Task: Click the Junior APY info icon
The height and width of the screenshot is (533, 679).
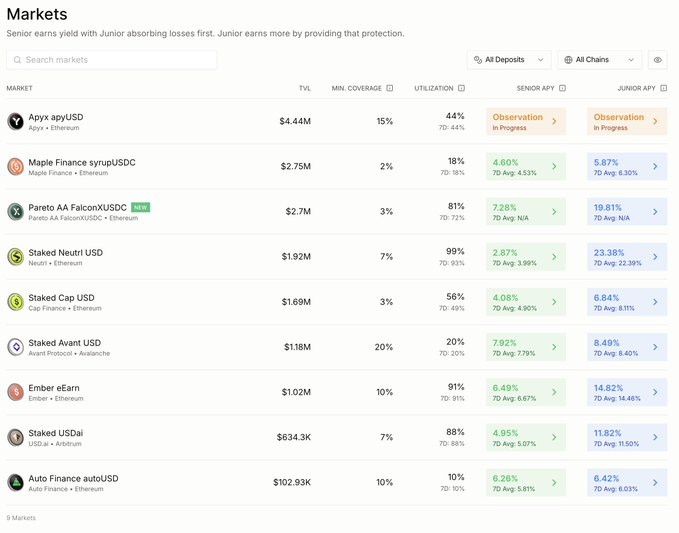Action: click(x=663, y=88)
